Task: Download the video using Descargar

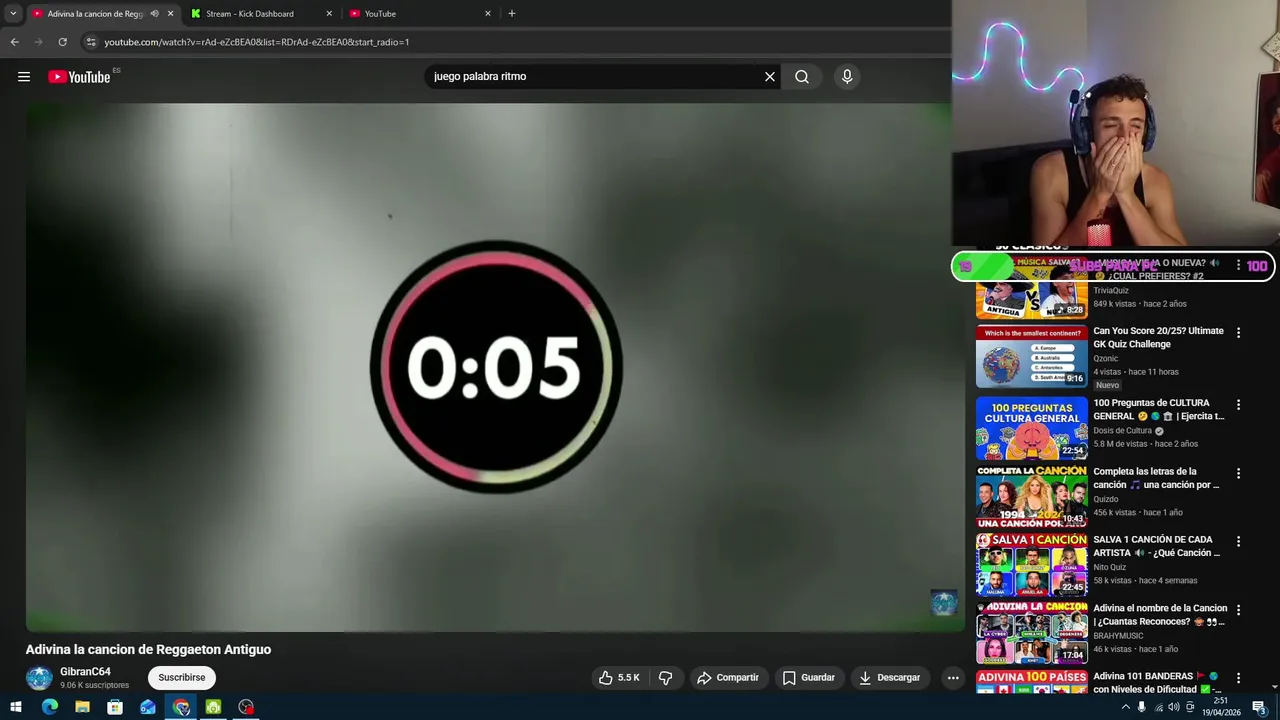Action: click(x=889, y=678)
